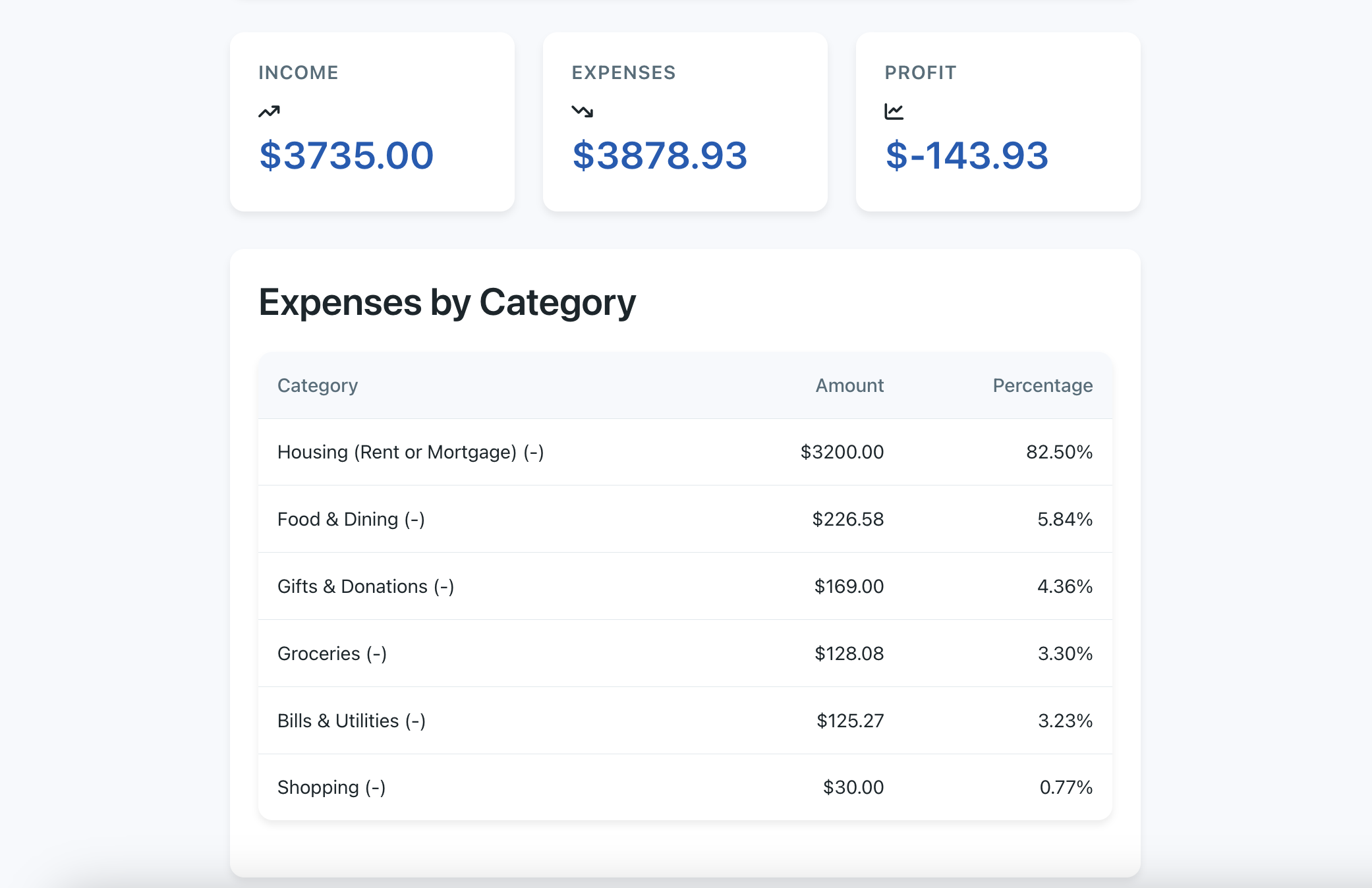1372x888 pixels.
Task: Click the upward trend icon under Income
Action: pos(269,111)
